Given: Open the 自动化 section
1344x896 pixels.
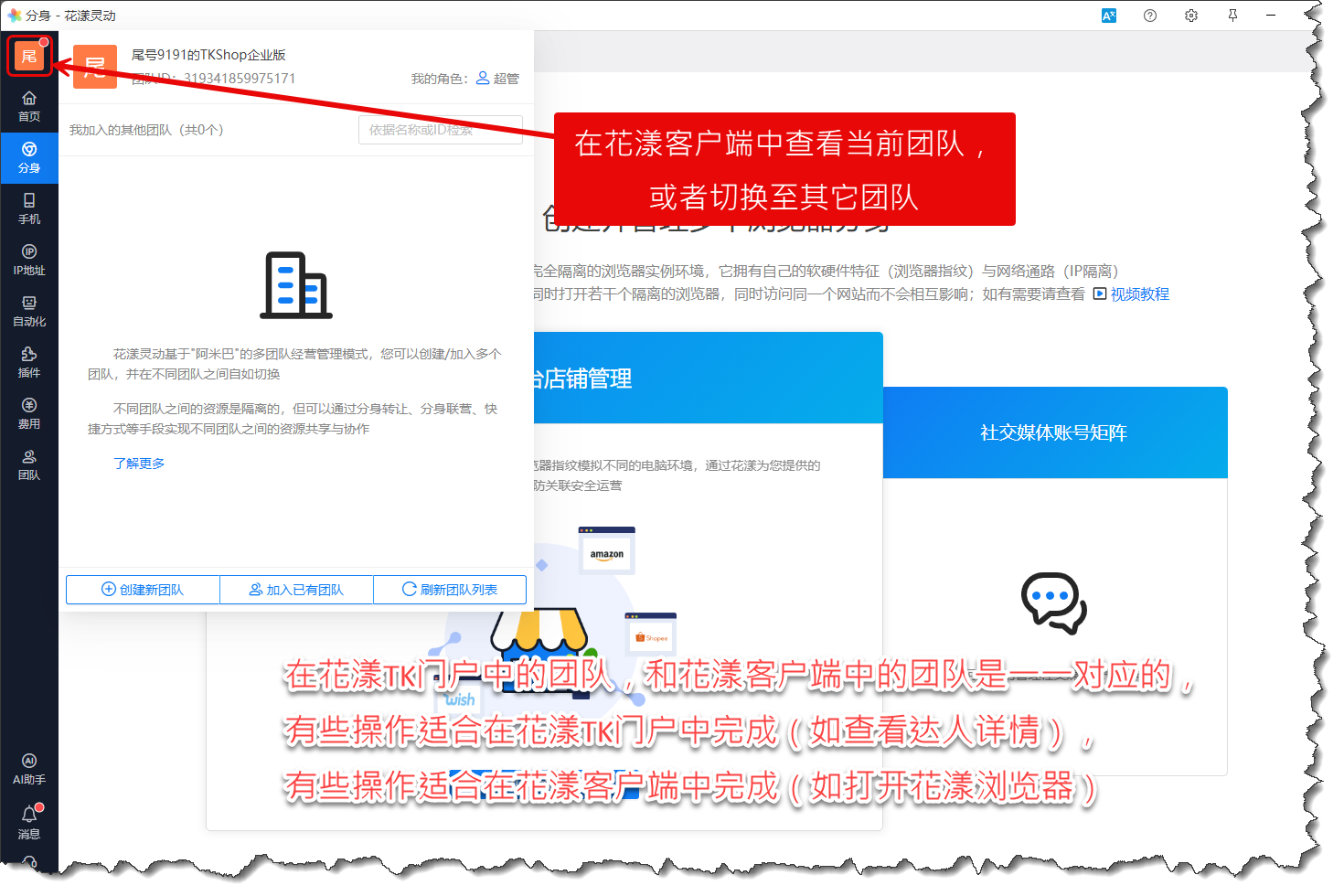Looking at the screenshot, I should pyautogui.click(x=29, y=312).
